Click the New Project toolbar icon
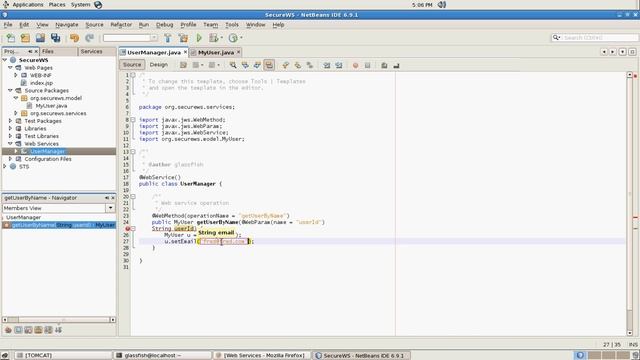640x360 pixels. point(25,38)
